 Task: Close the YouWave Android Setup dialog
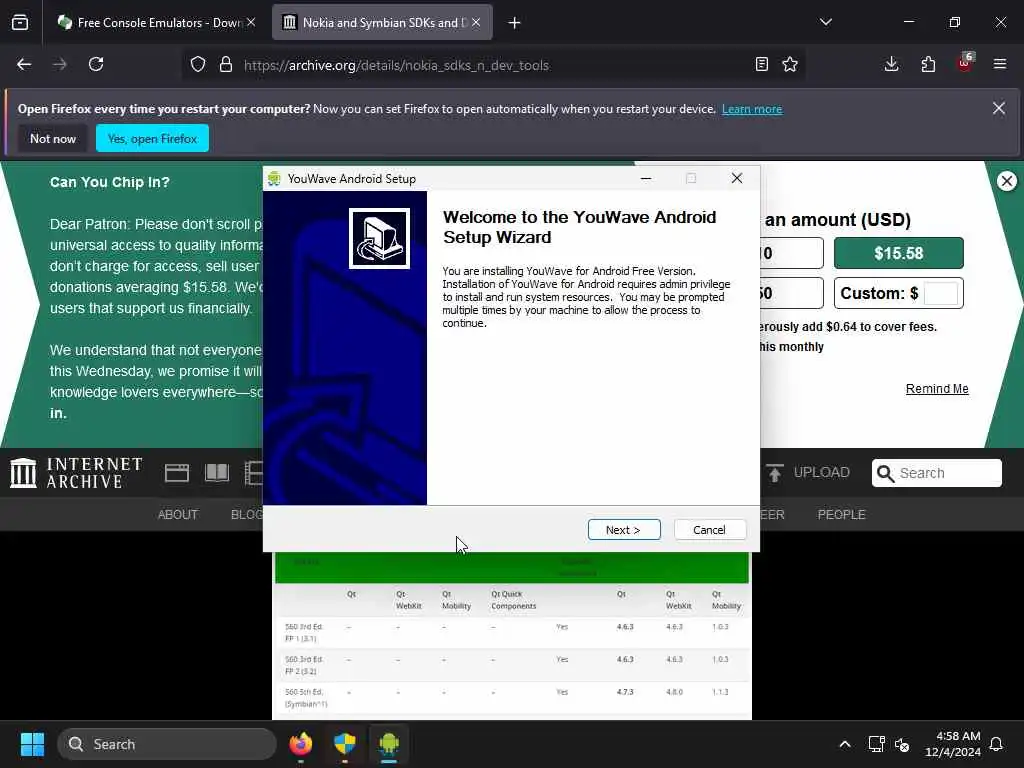[x=737, y=178]
